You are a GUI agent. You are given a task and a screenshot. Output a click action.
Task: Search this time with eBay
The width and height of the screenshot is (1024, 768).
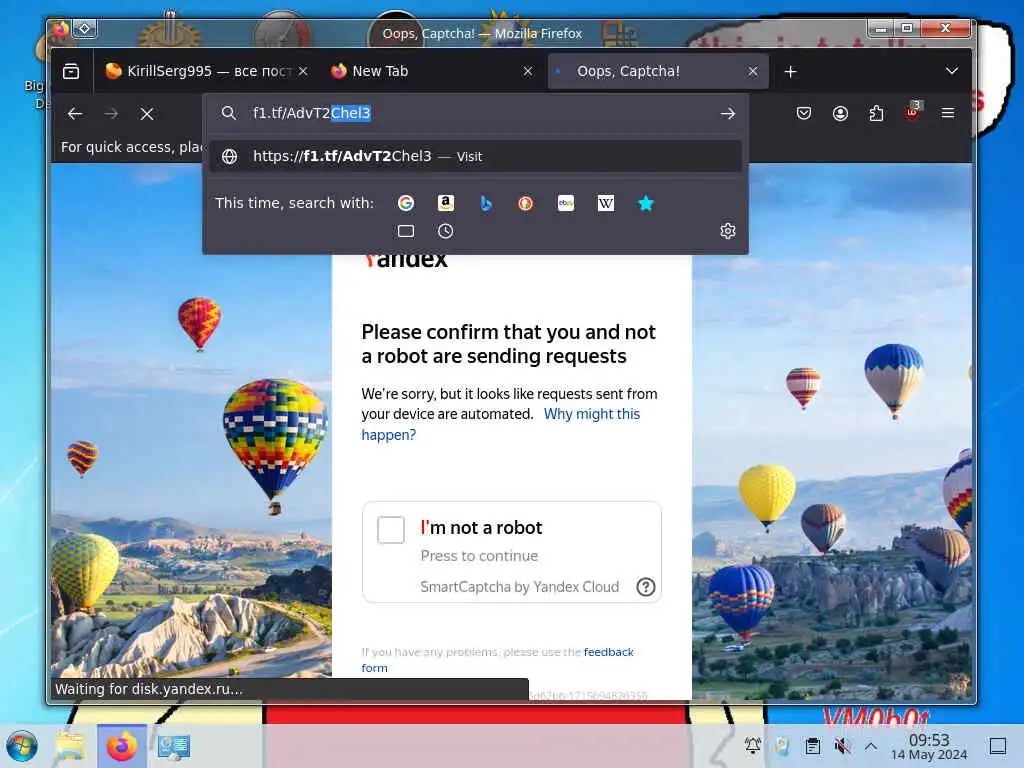[x=566, y=203]
